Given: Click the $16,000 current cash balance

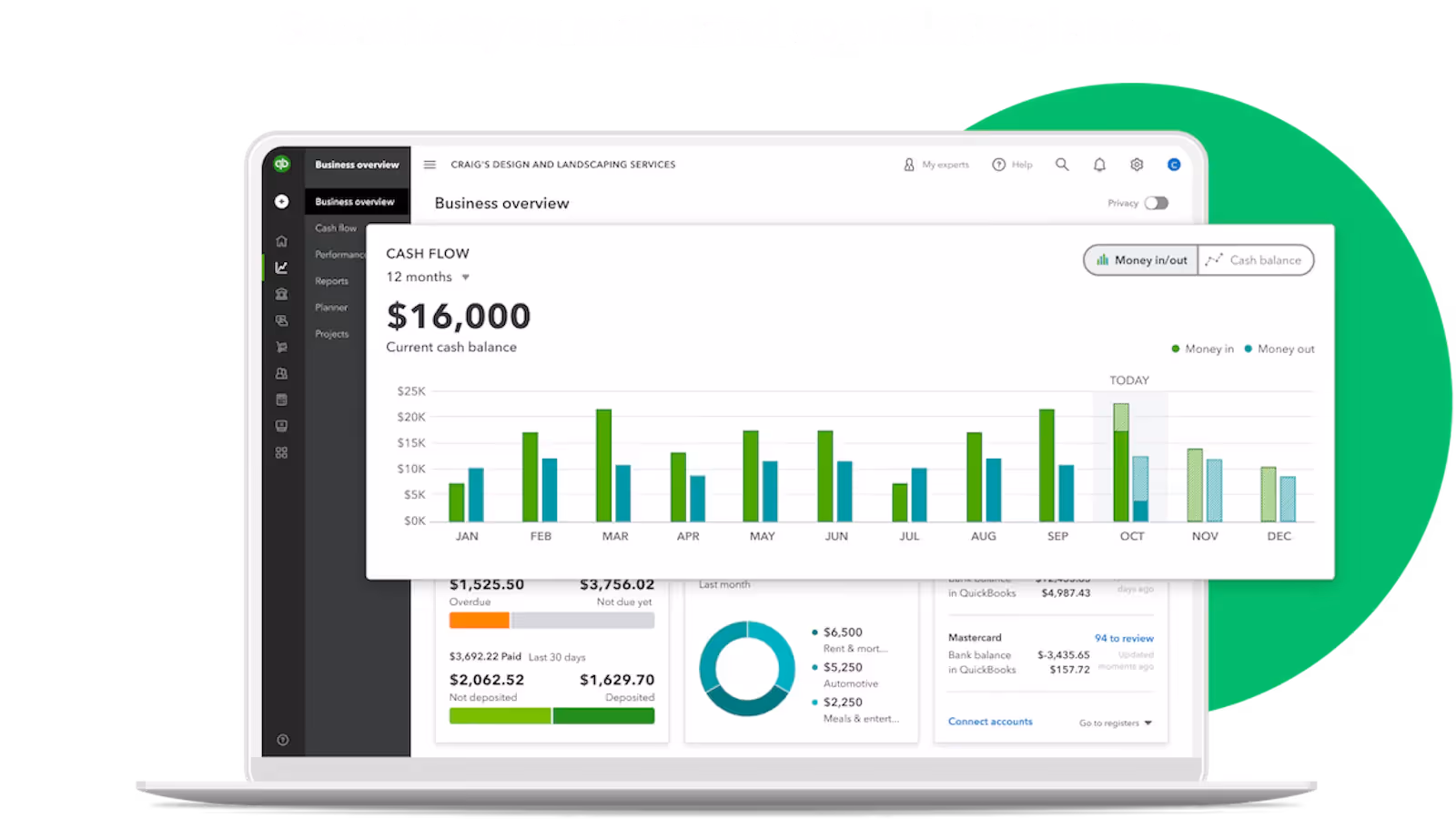Looking at the screenshot, I should (459, 317).
